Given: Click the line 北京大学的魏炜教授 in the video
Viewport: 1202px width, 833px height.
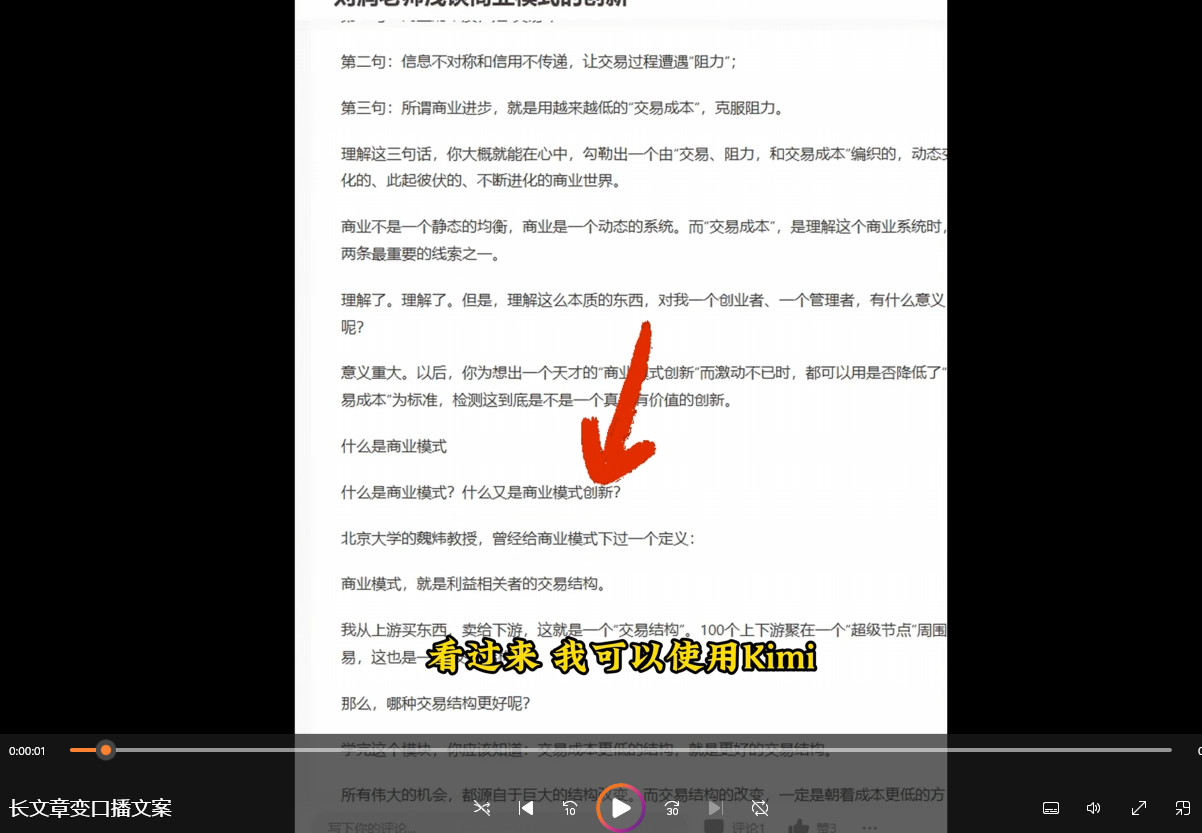Looking at the screenshot, I should pos(517,539).
